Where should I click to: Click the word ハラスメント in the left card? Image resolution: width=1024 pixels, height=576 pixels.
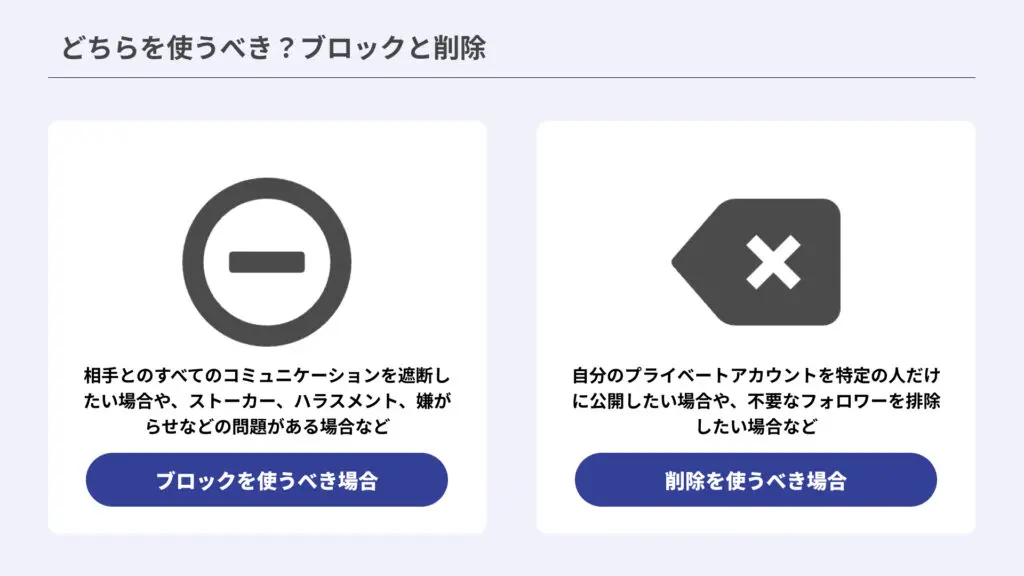pos(345,401)
